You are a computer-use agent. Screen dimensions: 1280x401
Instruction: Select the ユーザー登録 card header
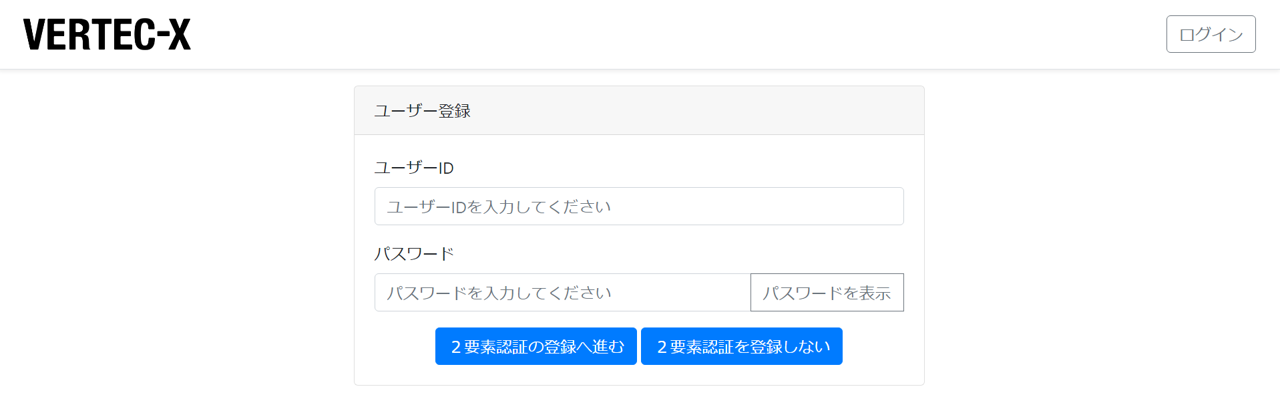639,110
